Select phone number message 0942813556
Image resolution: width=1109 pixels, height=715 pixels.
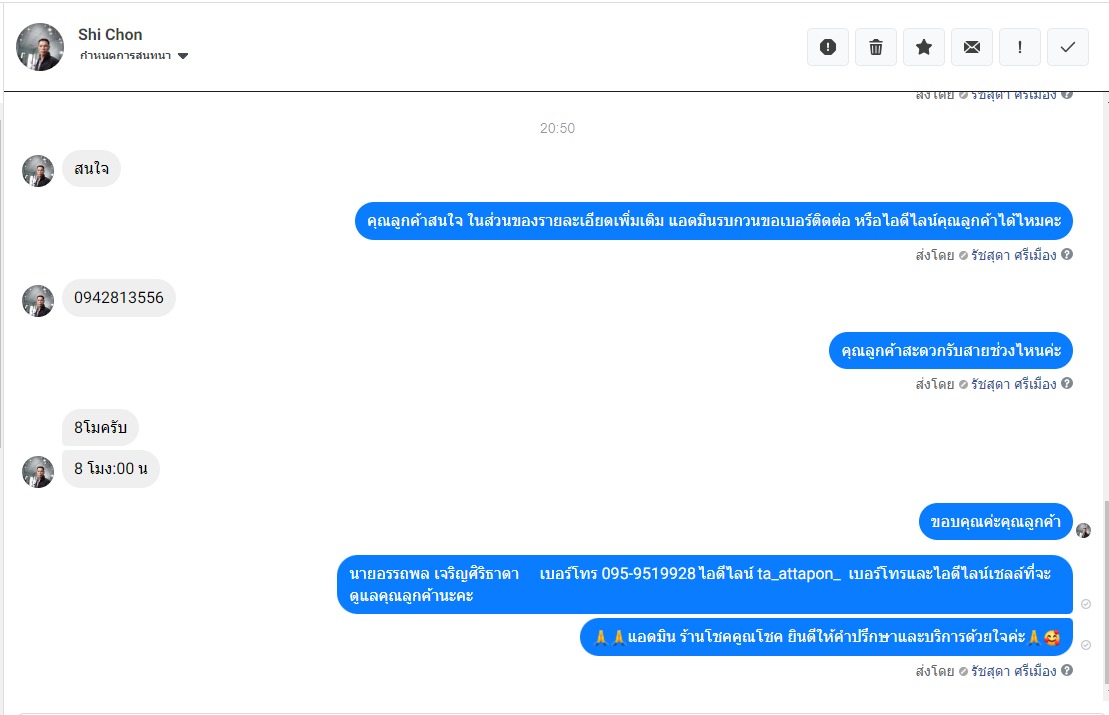tap(119, 298)
